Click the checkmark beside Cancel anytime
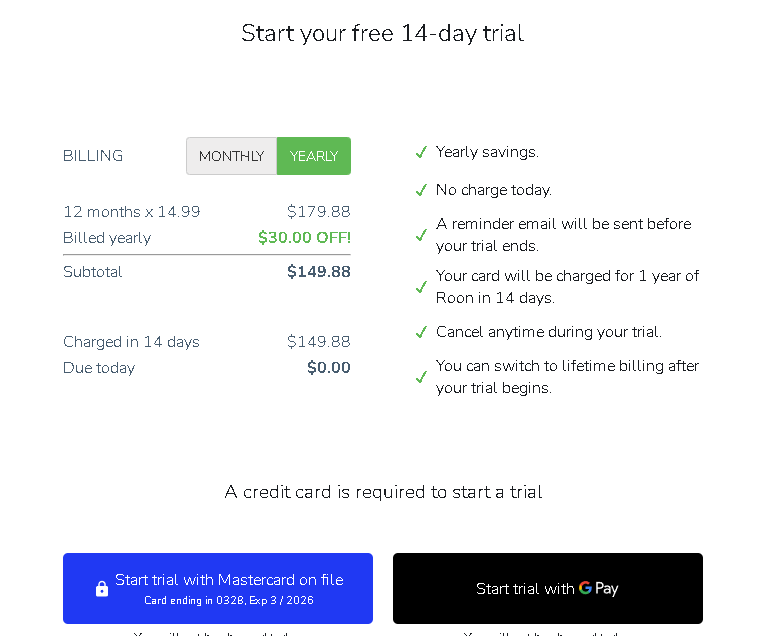This screenshot has height=636, width=776. 421,332
